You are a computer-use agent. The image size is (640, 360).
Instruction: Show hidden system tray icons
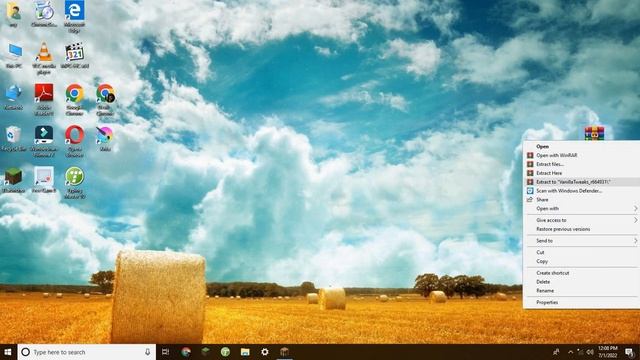coord(571,352)
